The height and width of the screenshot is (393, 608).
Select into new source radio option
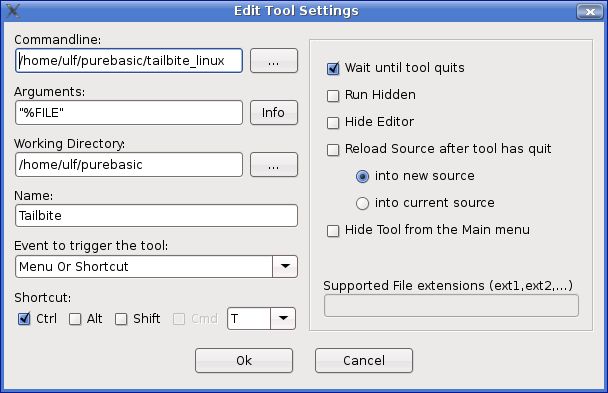click(362, 177)
